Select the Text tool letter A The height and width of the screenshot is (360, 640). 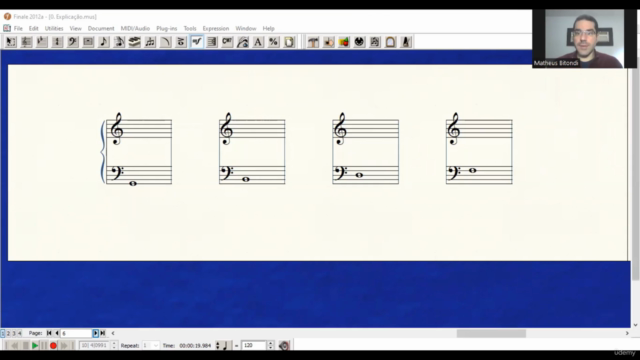[x=258, y=42]
